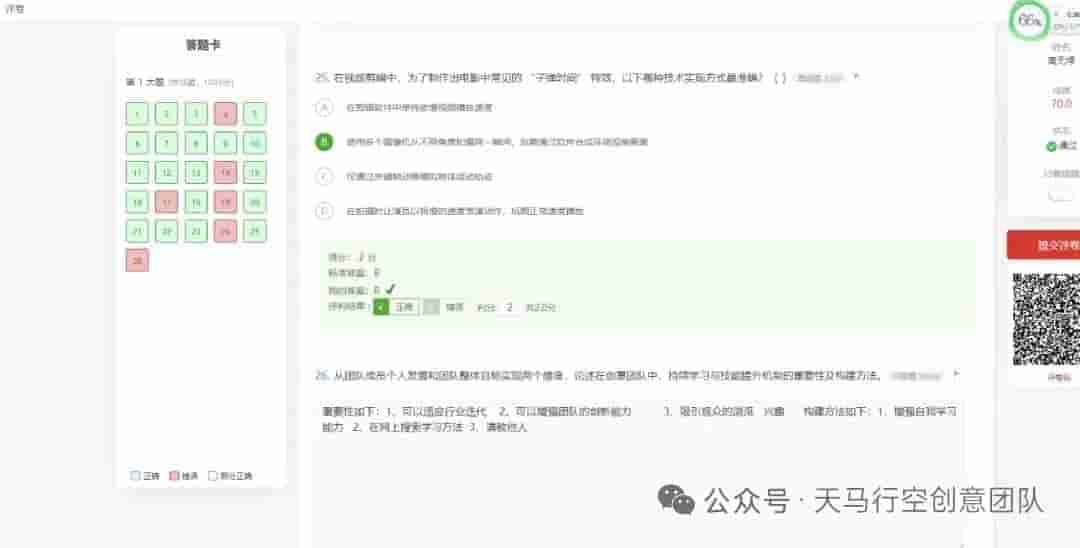Click the essay answer text for question 26
This screenshot has width=1080, height=548.
coord(639,419)
